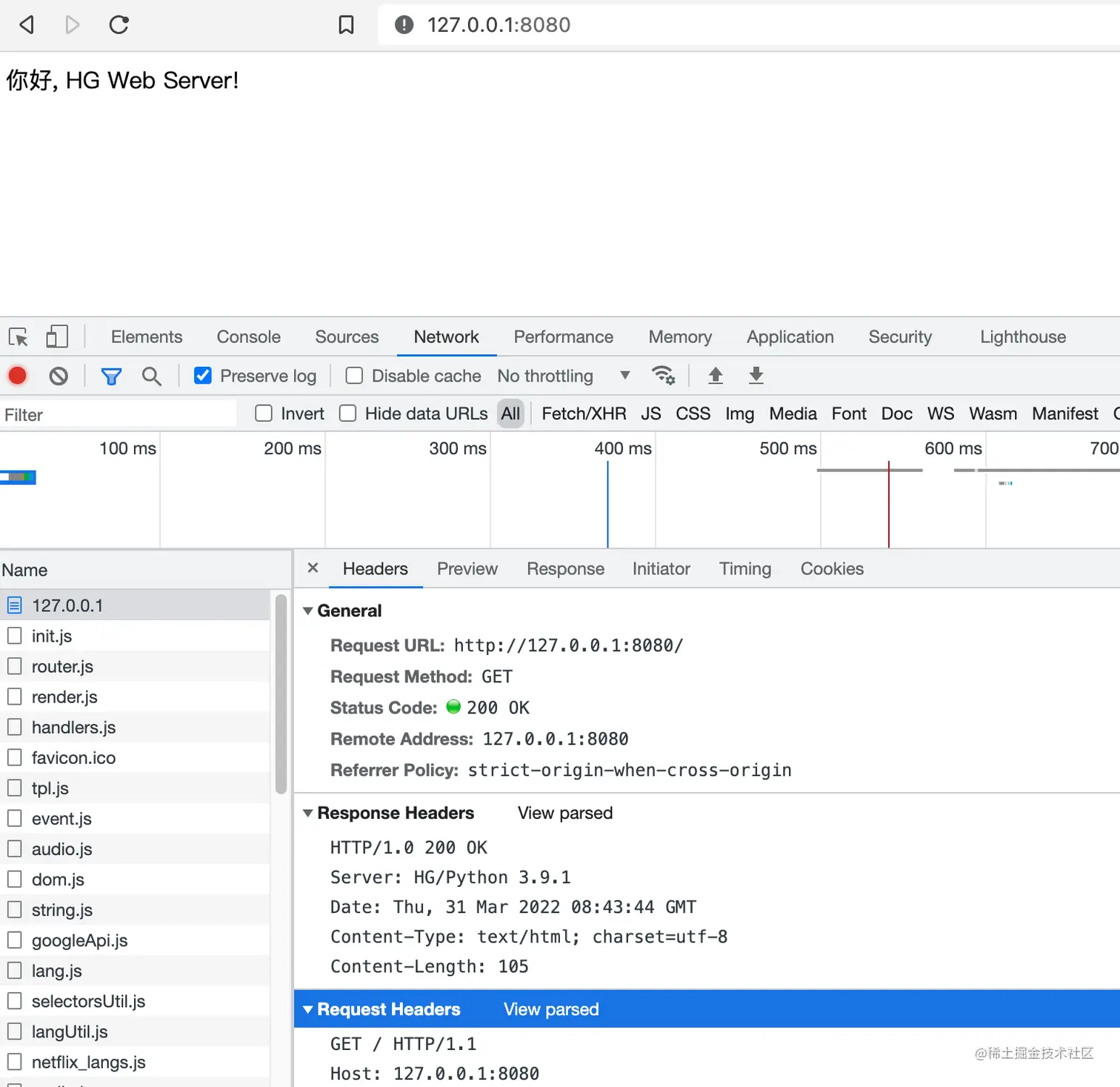Open network search with magnifier icon
The width and height of the screenshot is (1120, 1087).
tap(151, 376)
